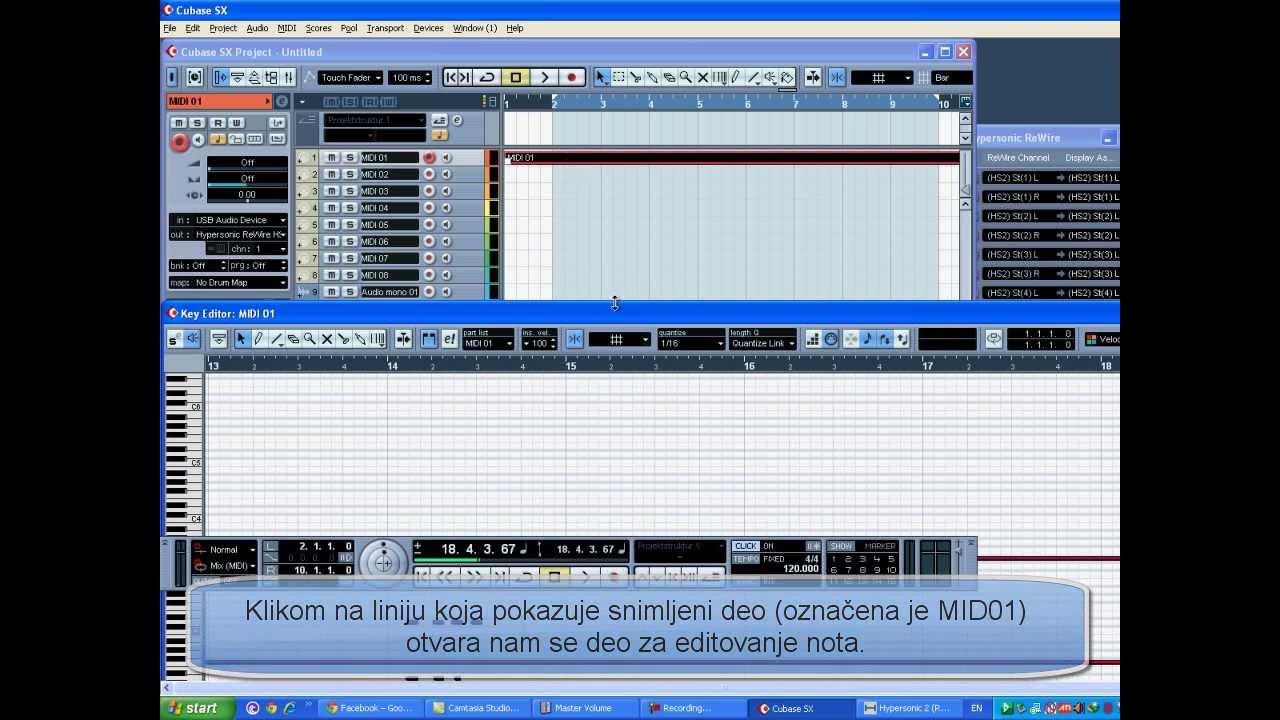This screenshot has width=1280, height=720.
Task: Toggle Autoscroll button in Project toolbar
Action: point(813,77)
